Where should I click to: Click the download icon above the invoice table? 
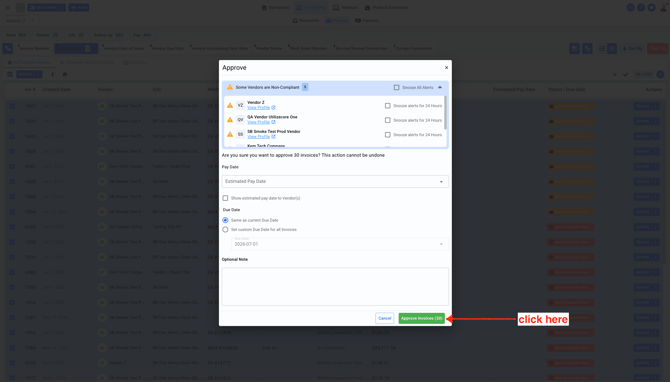click(53, 74)
